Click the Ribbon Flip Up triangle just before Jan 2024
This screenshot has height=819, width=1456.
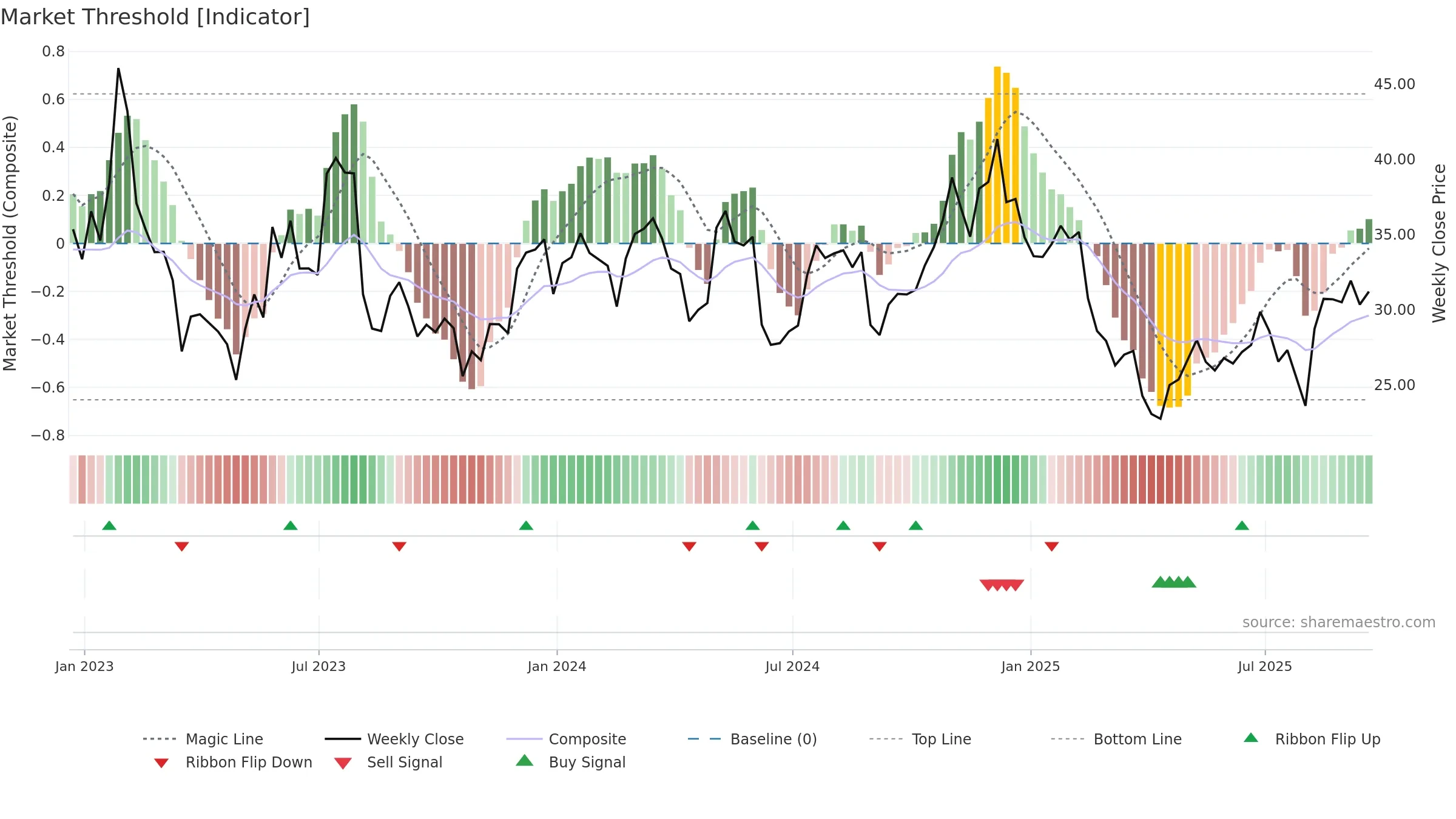tap(526, 525)
